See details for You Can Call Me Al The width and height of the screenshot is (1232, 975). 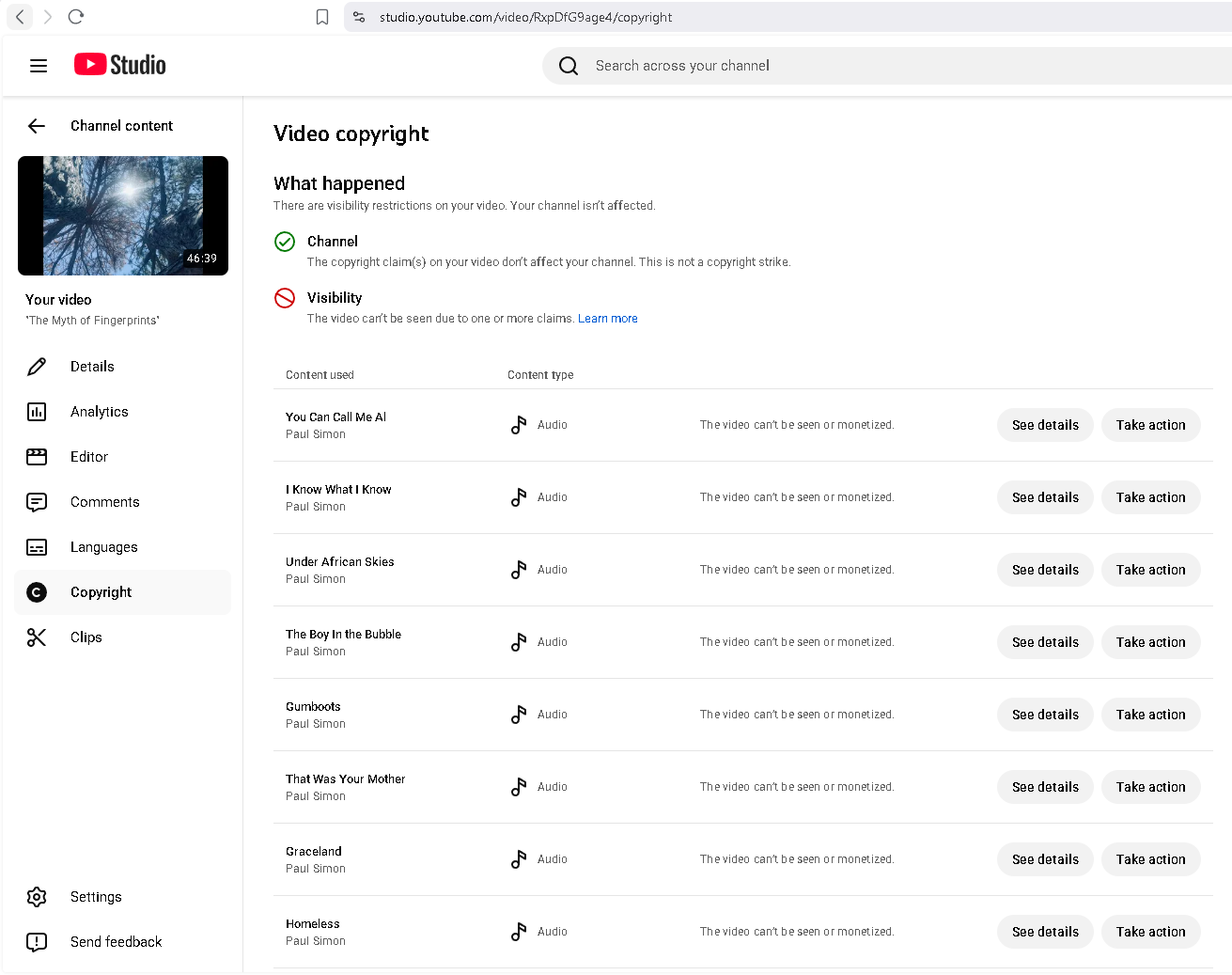(1045, 425)
